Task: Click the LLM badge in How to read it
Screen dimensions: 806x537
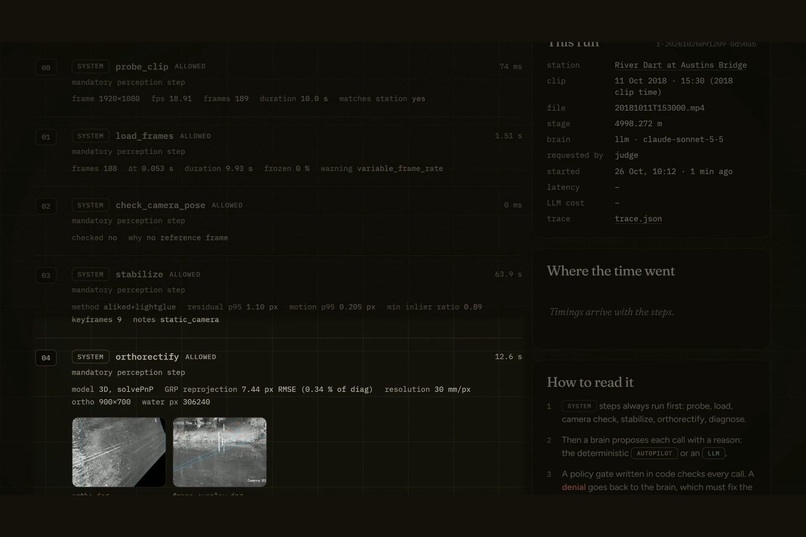Action: pos(713,453)
